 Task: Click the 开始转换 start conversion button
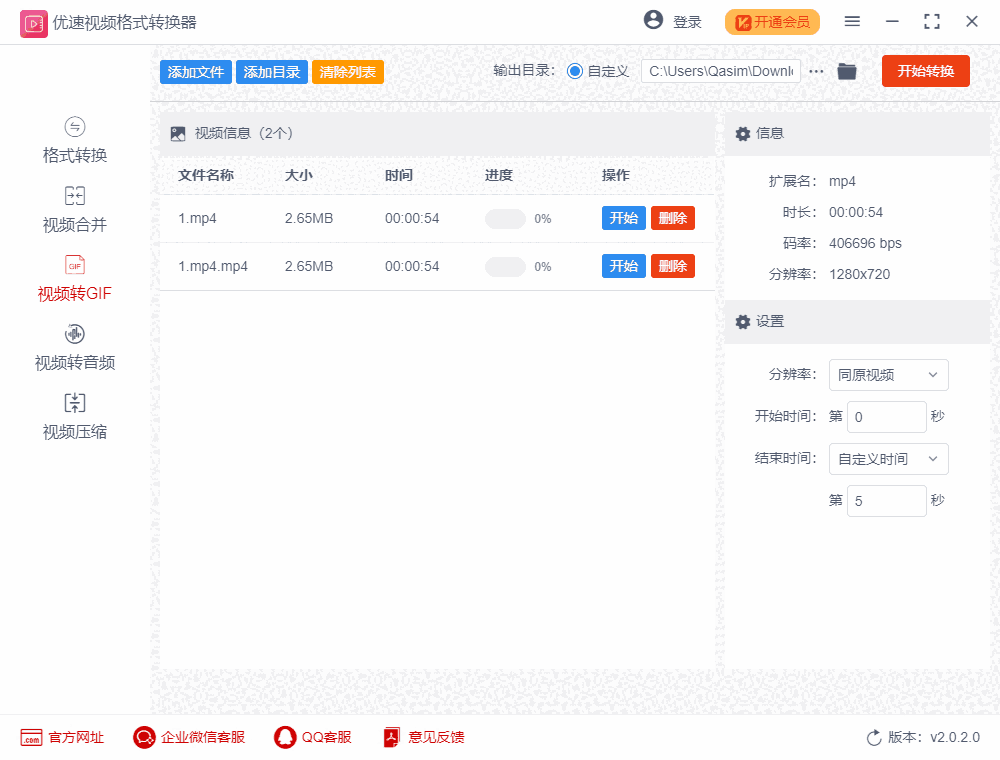click(x=925, y=71)
